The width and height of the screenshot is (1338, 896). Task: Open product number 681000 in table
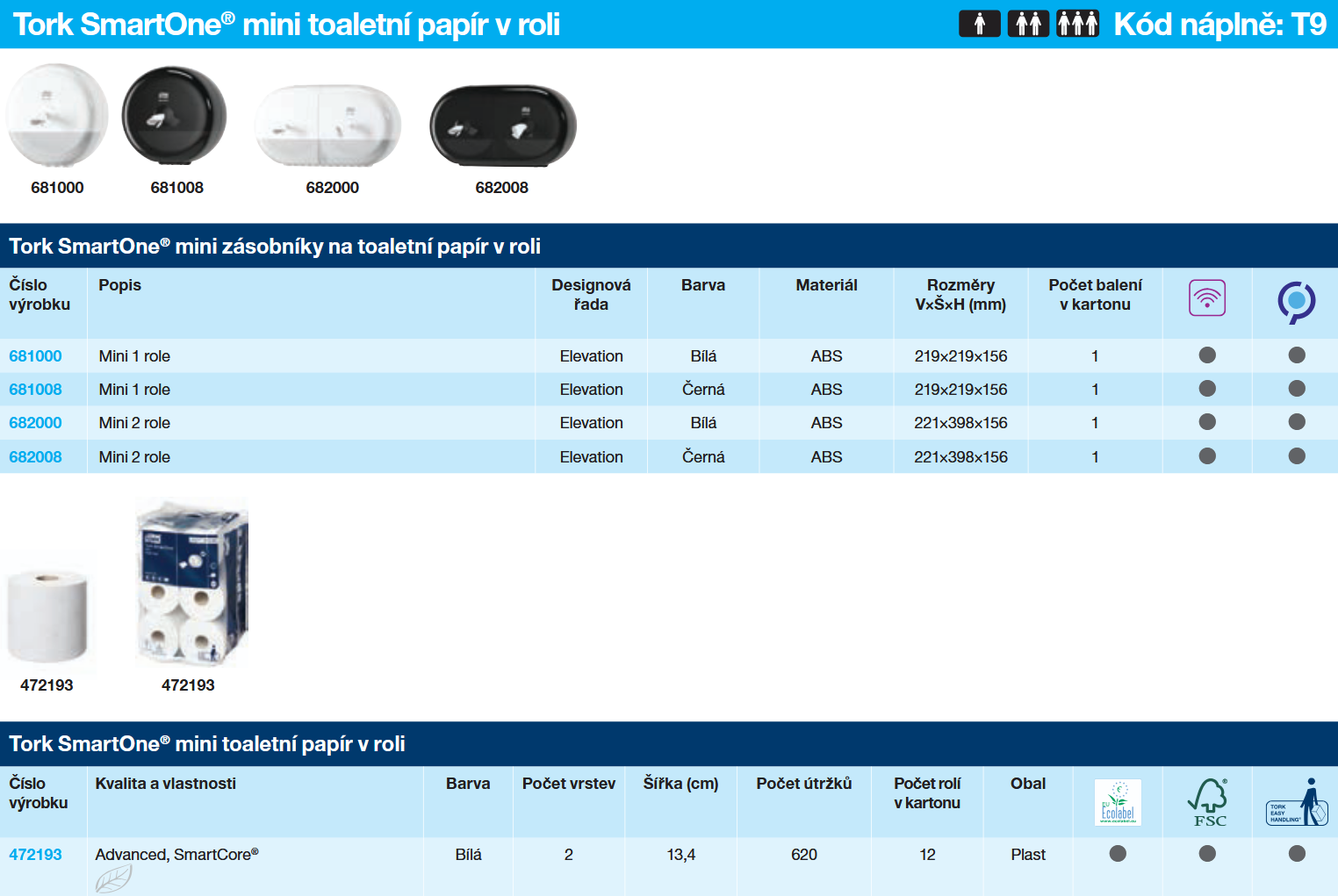(35, 355)
